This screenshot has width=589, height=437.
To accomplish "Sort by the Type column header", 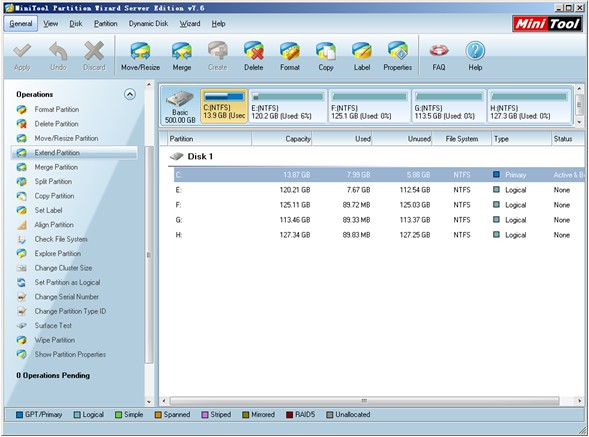I will coord(521,139).
